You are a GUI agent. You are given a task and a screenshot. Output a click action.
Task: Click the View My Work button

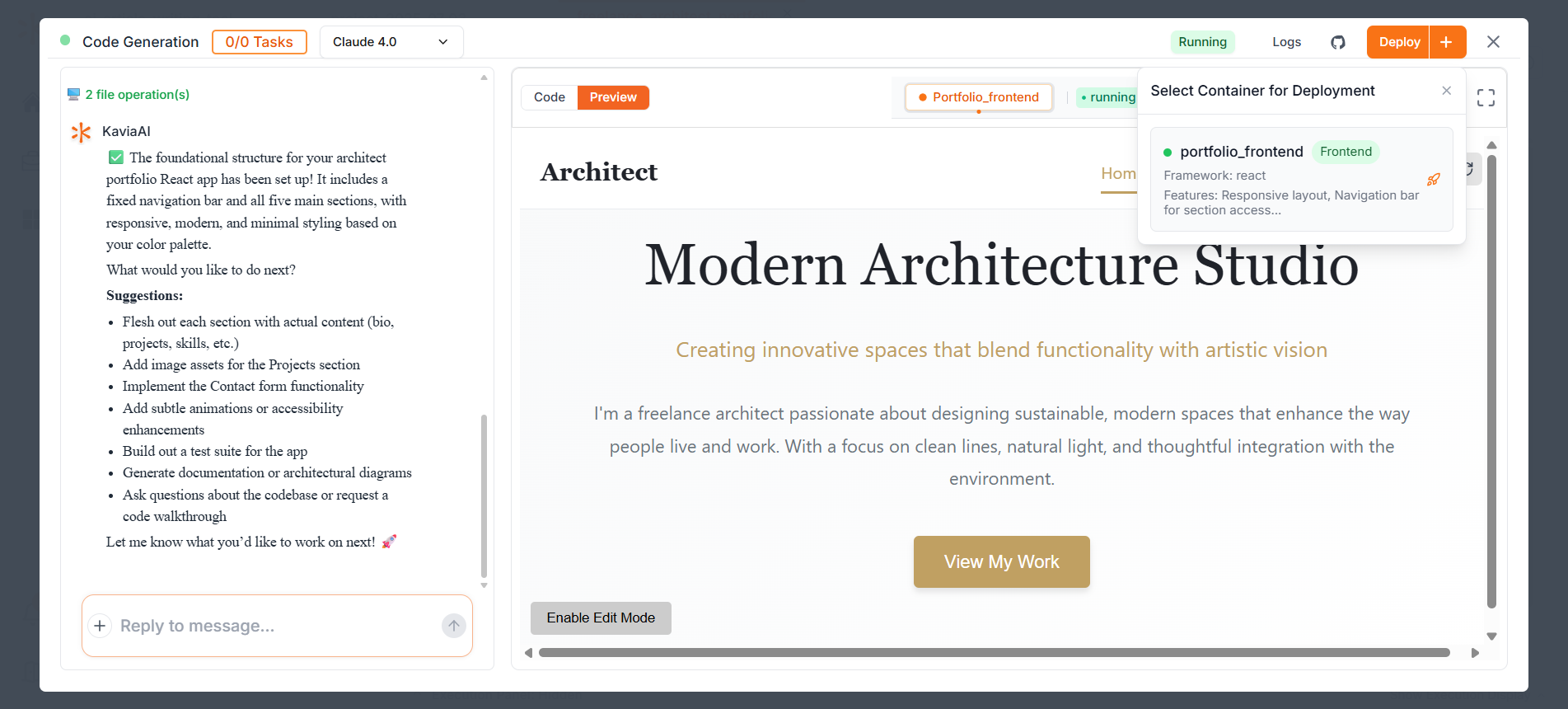click(x=1001, y=561)
